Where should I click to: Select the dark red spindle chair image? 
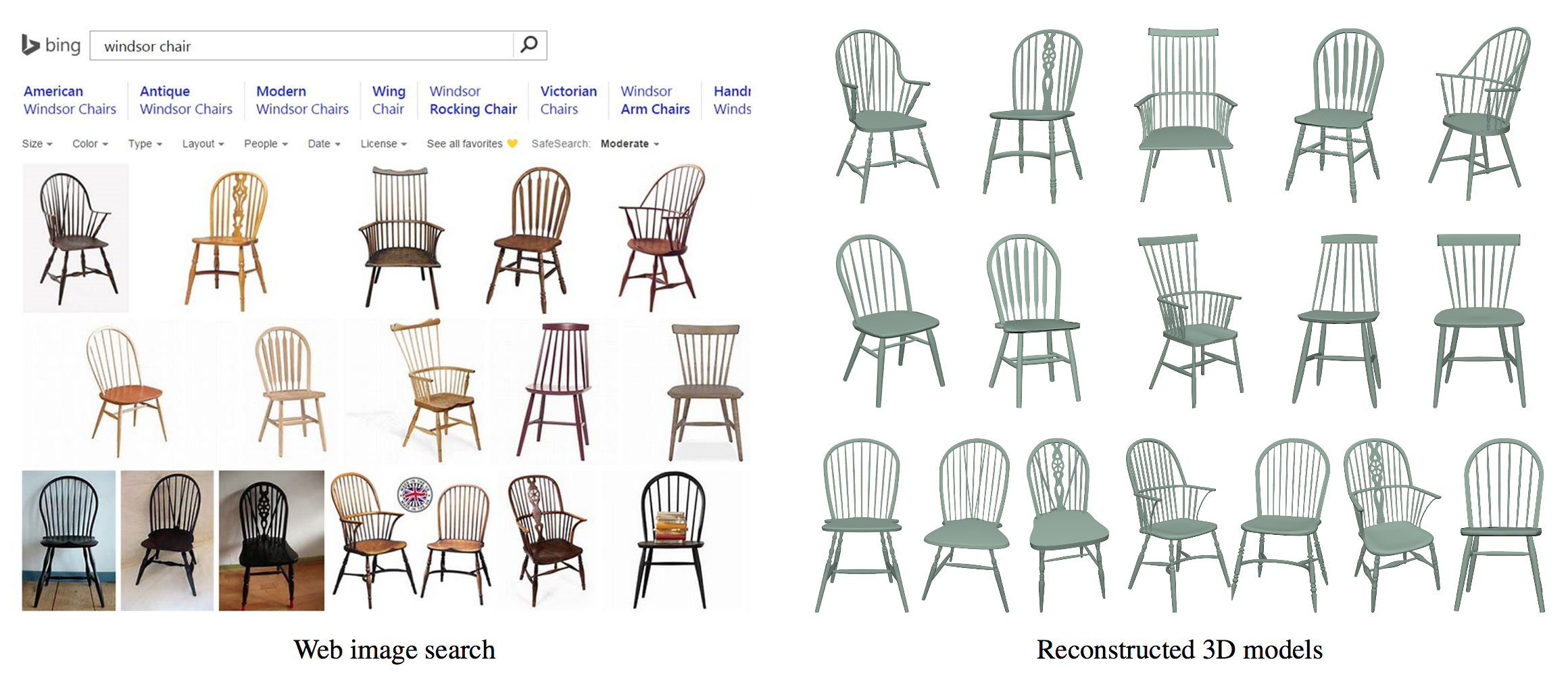[554, 390]
